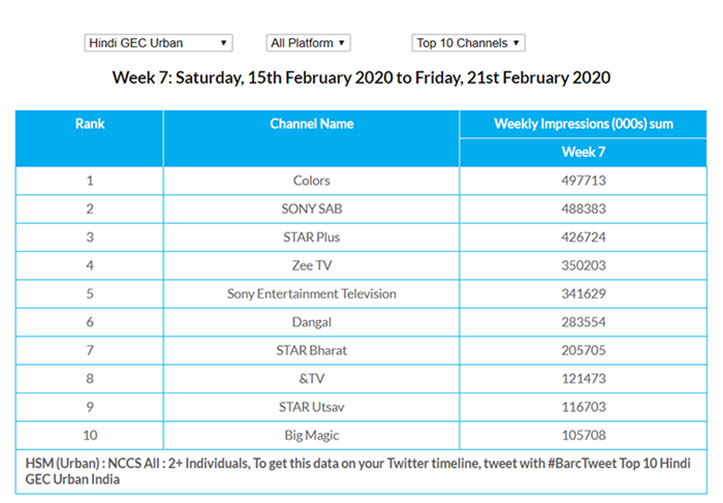The width and height of the screenshot is (723, 503).
Task: Click the Rank column header
Action: tap(90, 124)
